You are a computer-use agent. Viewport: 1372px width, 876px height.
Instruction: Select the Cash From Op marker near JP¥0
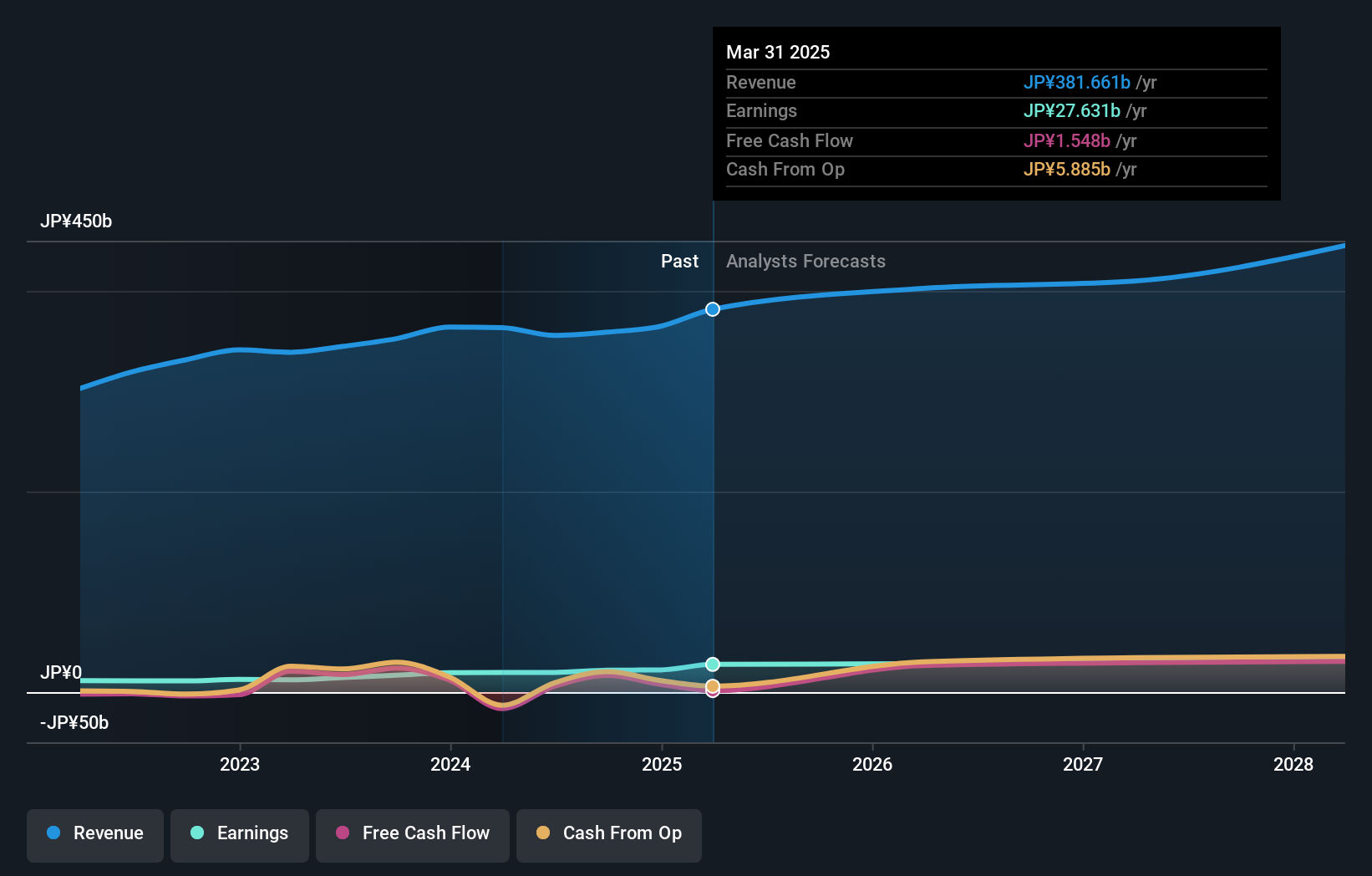[713, 685]
